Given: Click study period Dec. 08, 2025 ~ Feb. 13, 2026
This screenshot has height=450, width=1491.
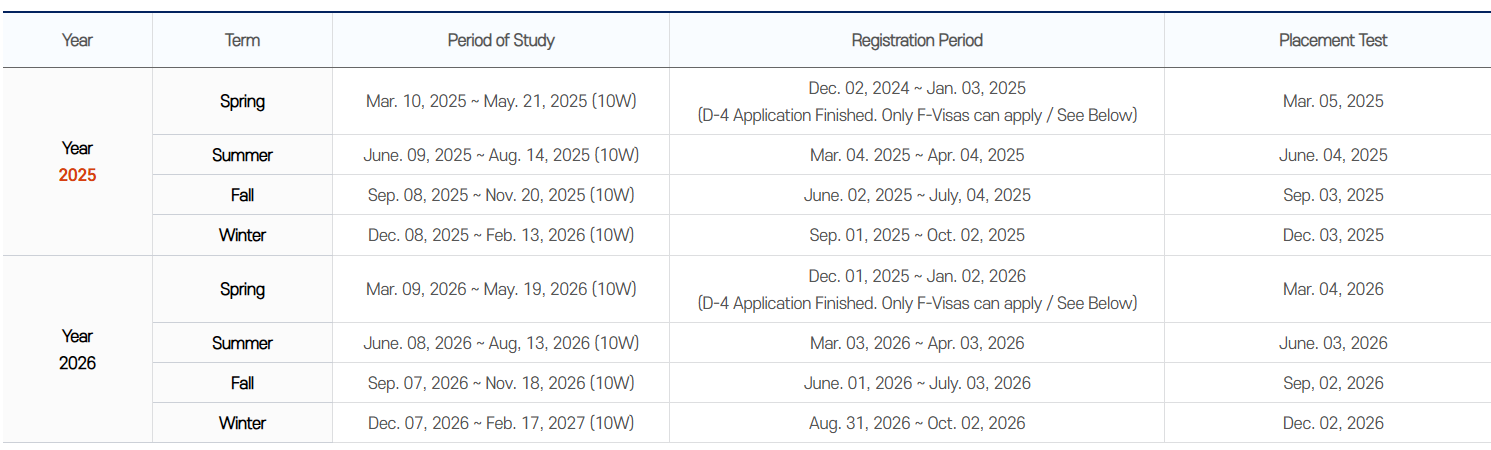Looking at the screenshot, I should (501, 235).
